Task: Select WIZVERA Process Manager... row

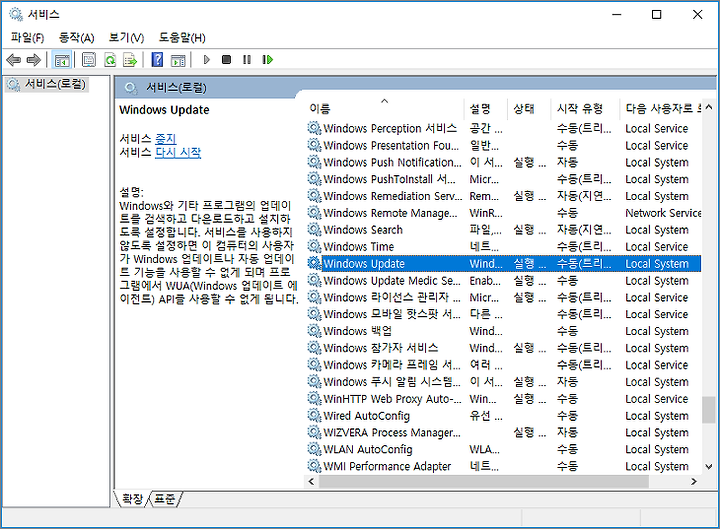Action: [504, 432]
